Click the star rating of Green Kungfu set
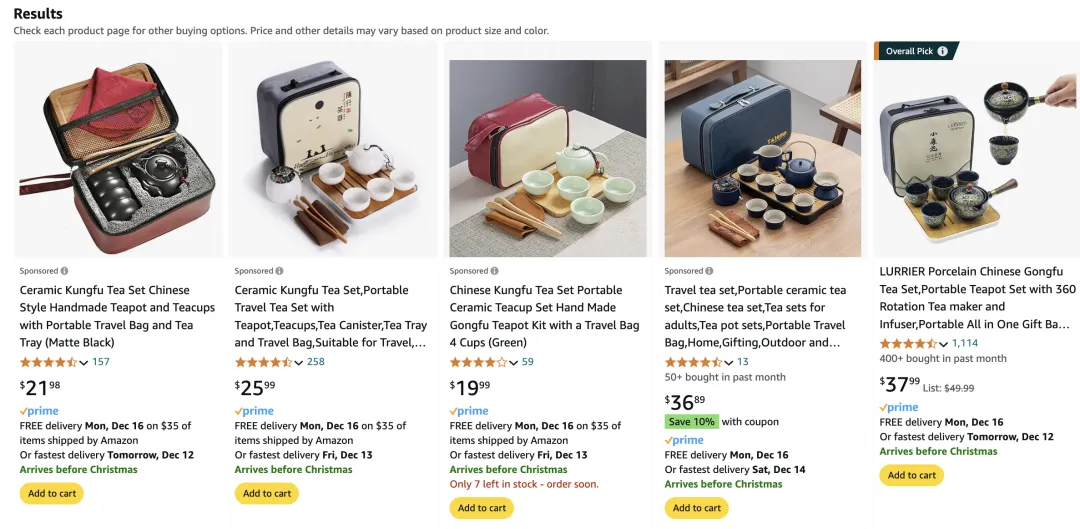Viewport: 1080px width, 529px height. (478, 362)
